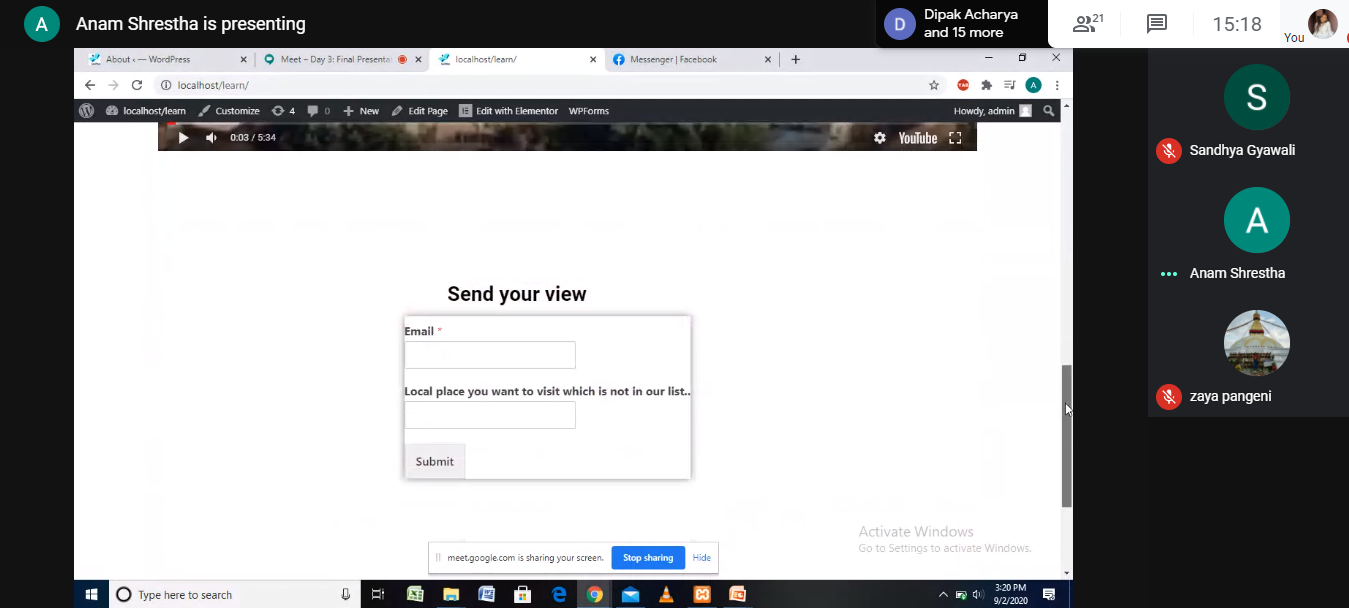Open the Windows Start menu
Screen dimensions: 1349x608
point(91,594)
